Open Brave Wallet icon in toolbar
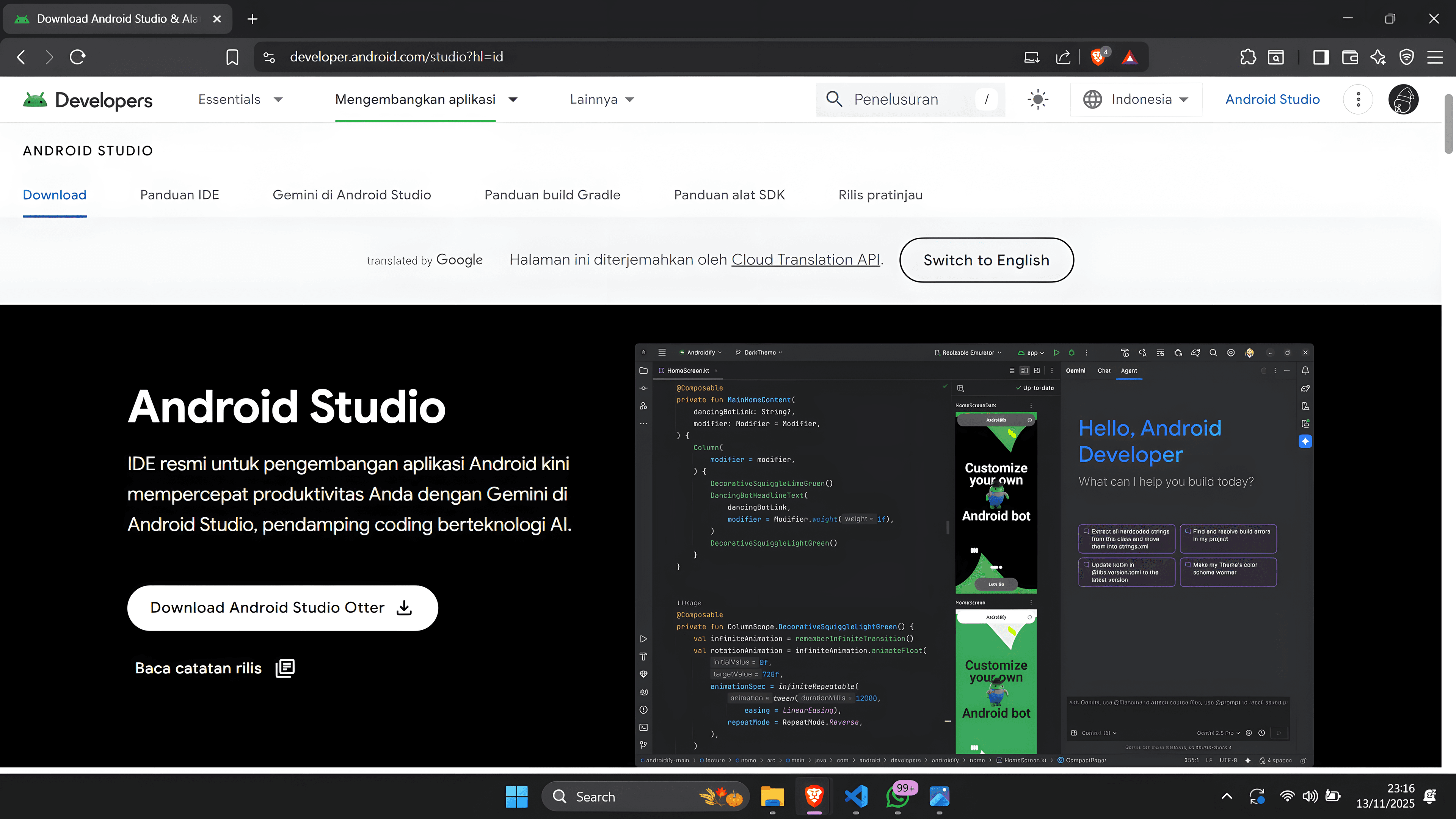The image size is (1456, 819). click(1350, 57)
